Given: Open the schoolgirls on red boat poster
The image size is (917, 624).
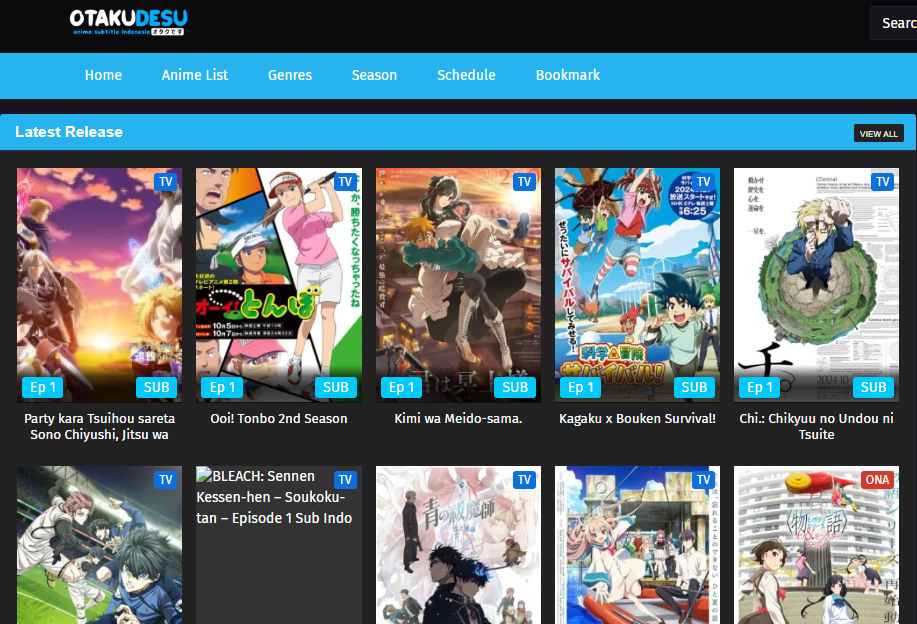Looking at the screenshot, I should pos(637,545).
